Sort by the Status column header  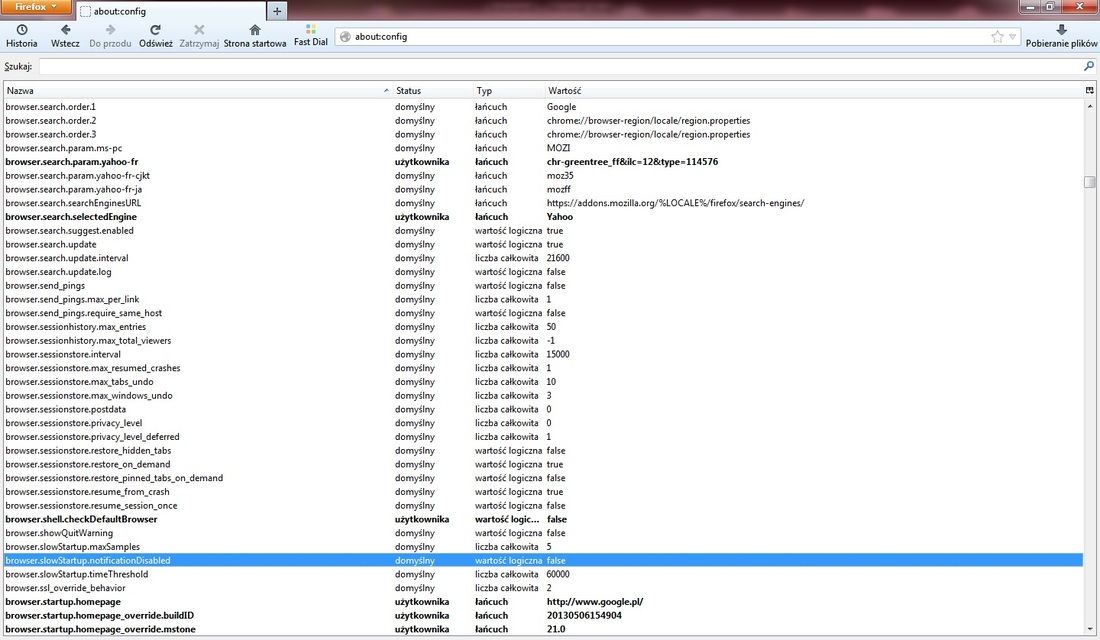click(432, 91)
